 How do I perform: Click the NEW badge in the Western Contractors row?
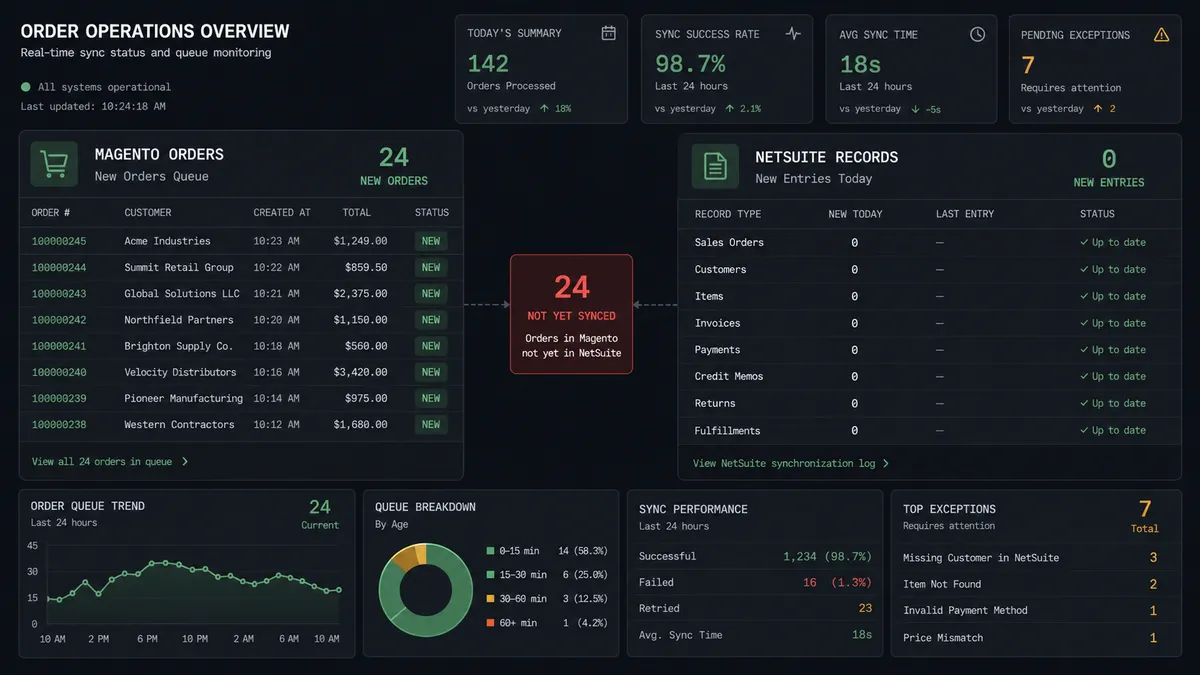pyautogui.click(x=431, y=424)
